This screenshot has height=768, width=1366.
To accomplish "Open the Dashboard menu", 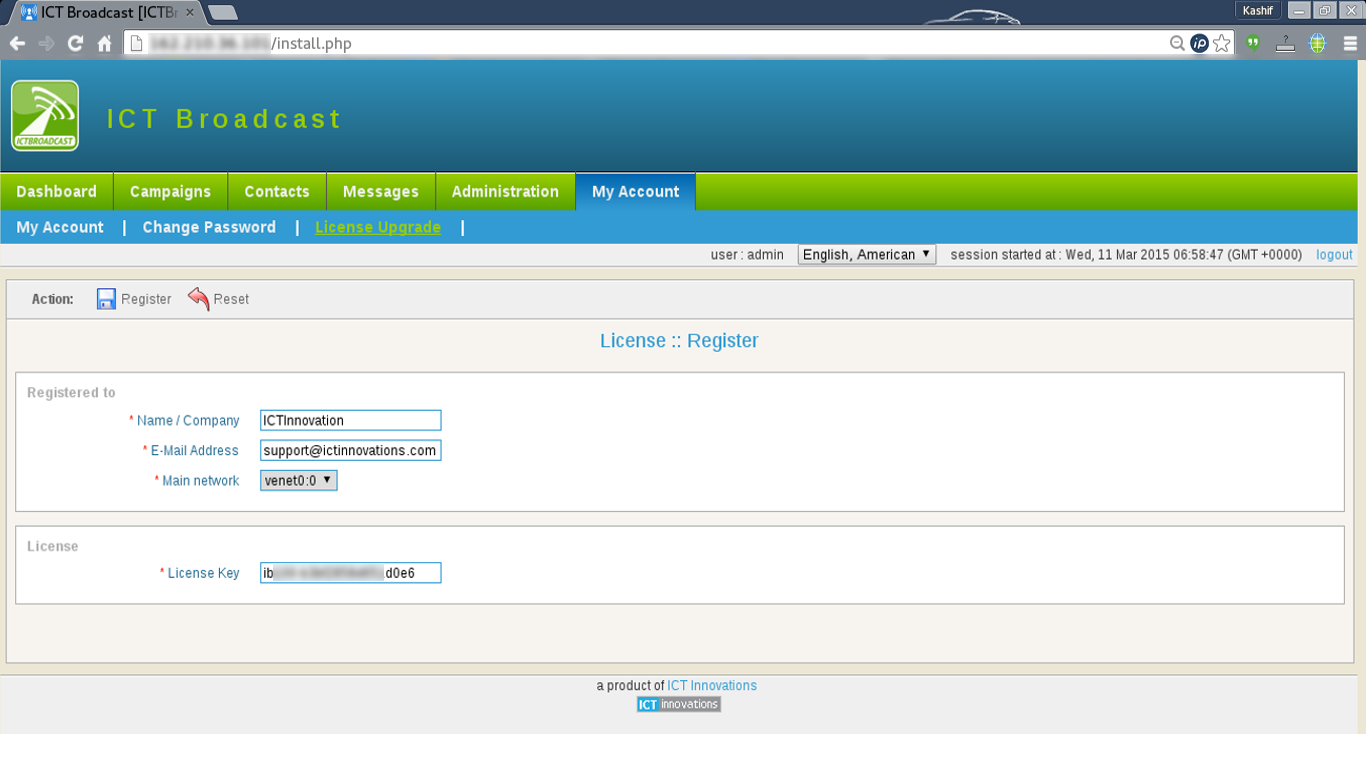I will click(x=57, y=191).
